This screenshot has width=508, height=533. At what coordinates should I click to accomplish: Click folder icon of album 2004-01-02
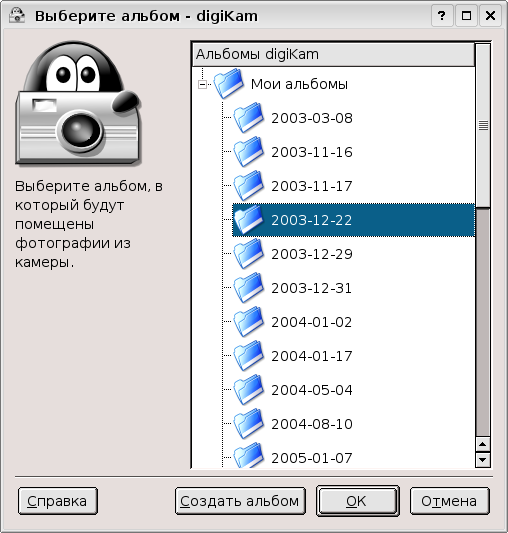[x=249, y=322]
